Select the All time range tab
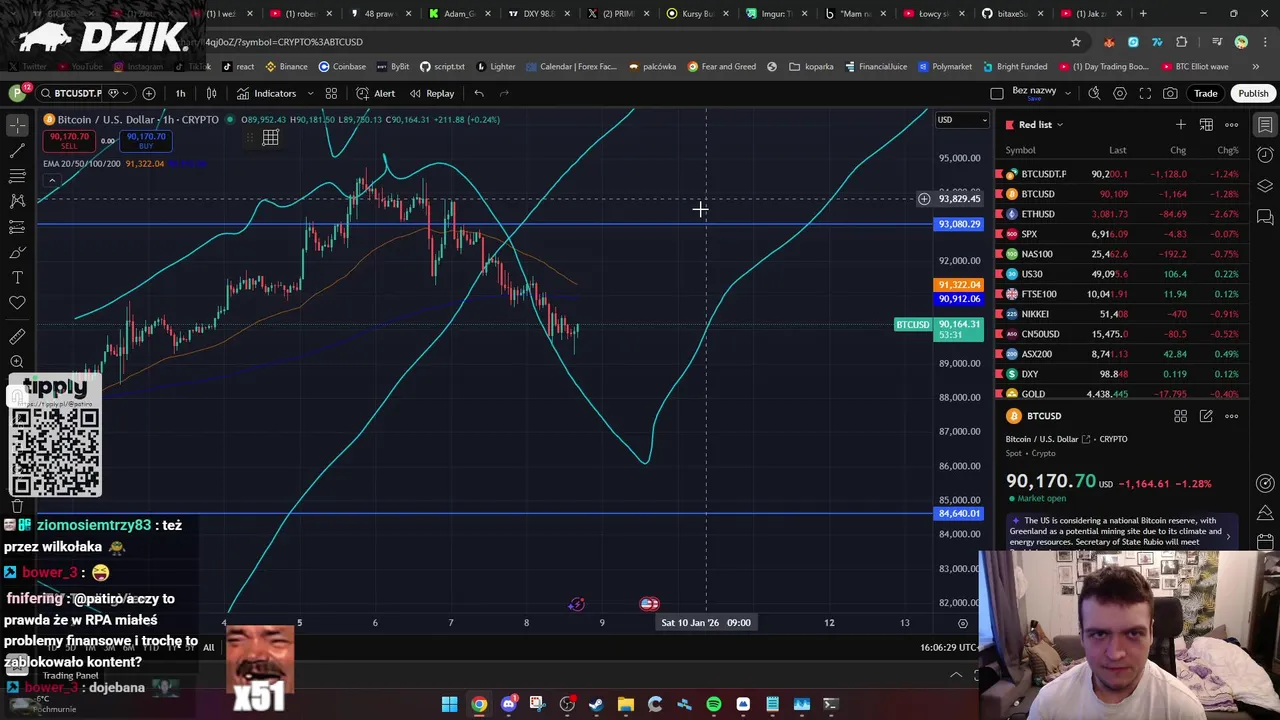The height and width of the screenshot is (720, 1280). pyautogui.click(x=208, y=647)
